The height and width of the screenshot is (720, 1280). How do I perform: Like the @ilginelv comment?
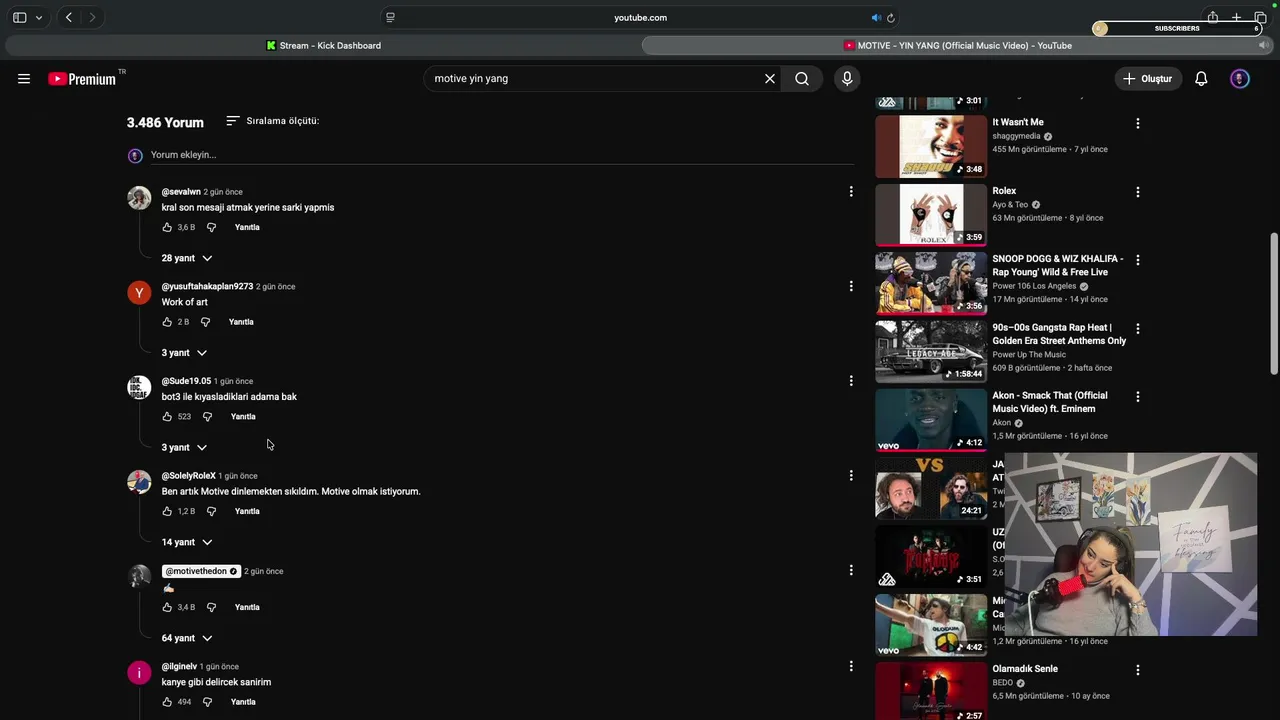(167, 702)
